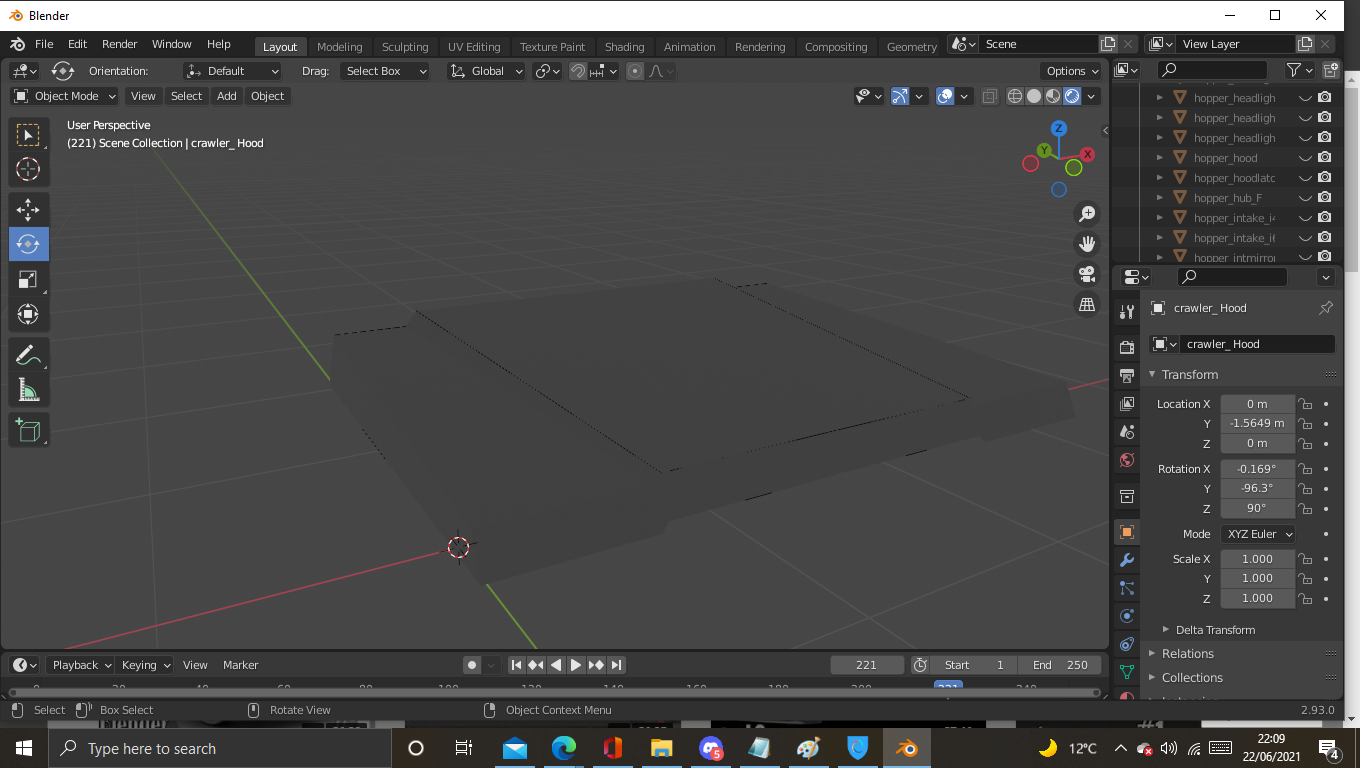
Task: Start animation playback with the play button
Action: 576,665
